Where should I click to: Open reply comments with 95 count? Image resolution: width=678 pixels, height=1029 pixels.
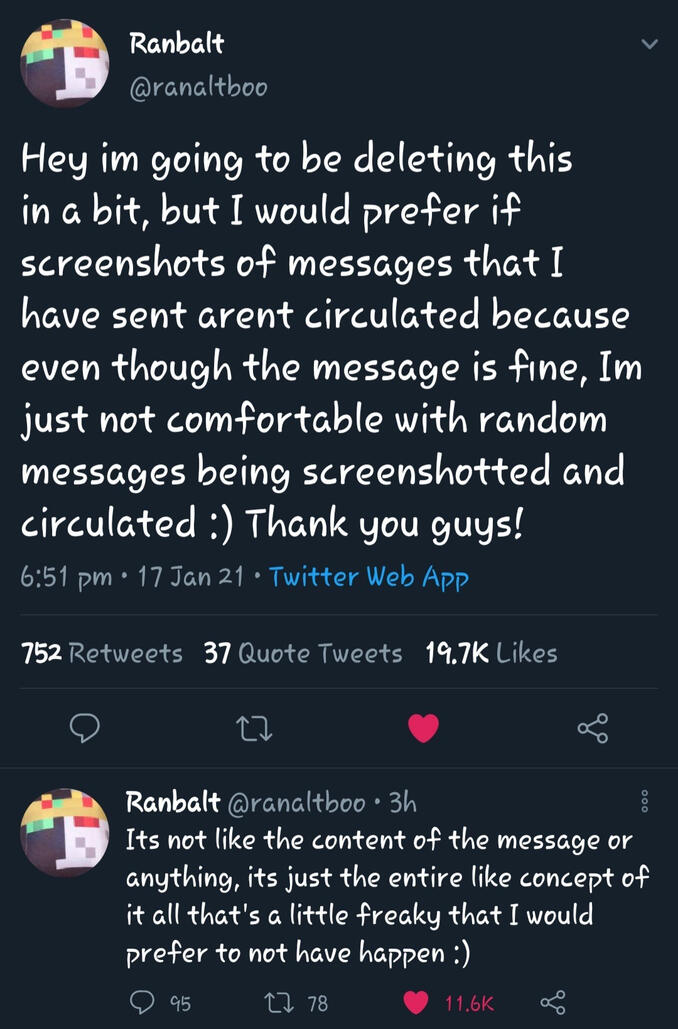click(142, 1002)
